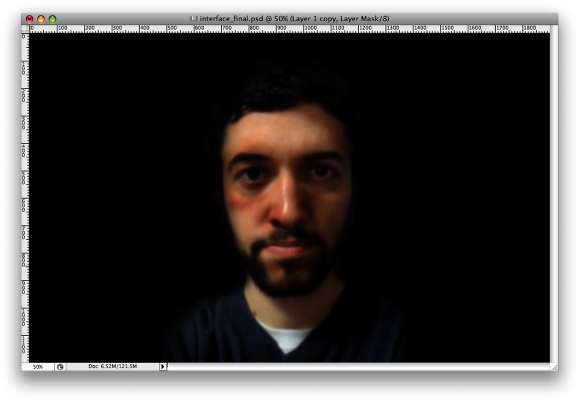Click the document proxy icon in title bar

(193, 18)
